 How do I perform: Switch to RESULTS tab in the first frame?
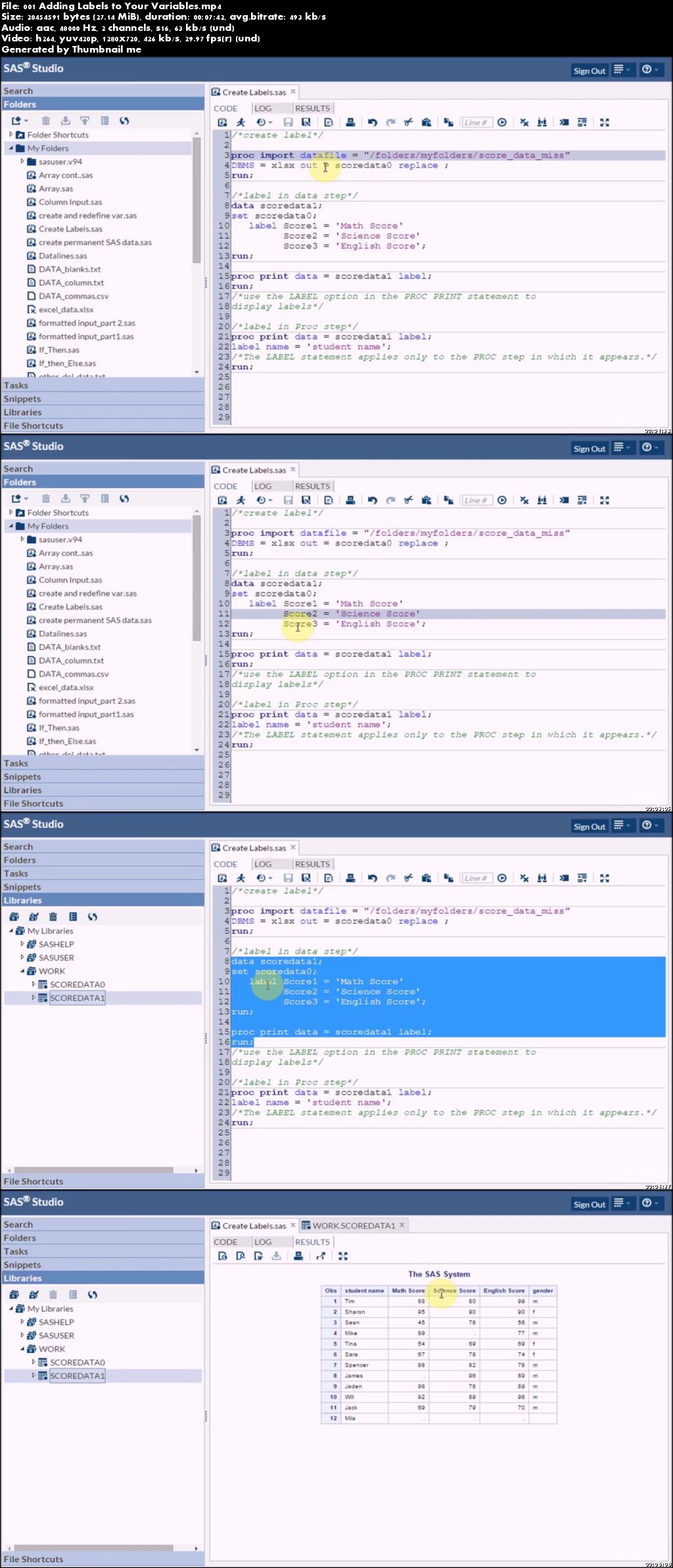(312, 108)
